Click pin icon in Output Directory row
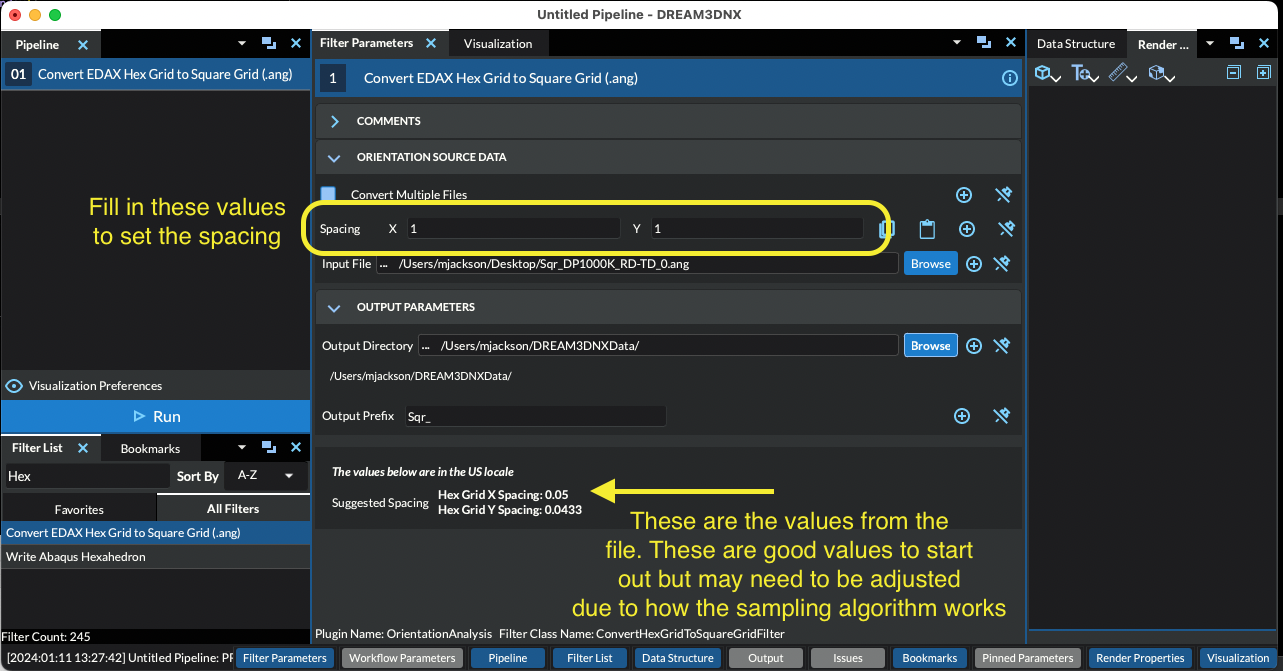The image size is (1283, 671). click(x=1002, y=346)
